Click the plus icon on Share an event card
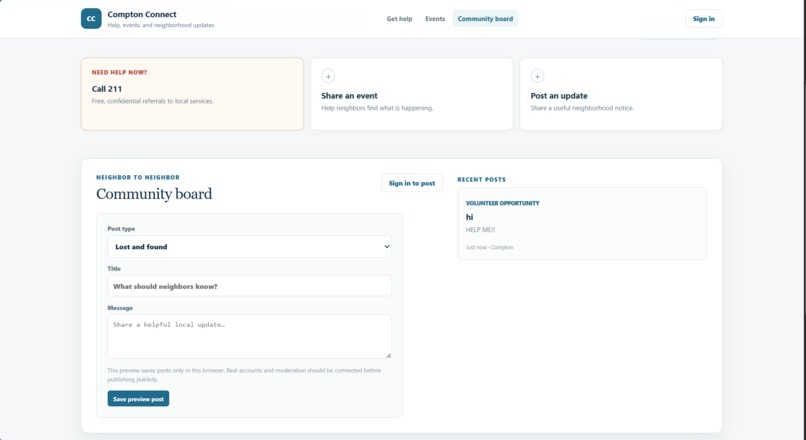The image size is (806, 440). tap(328, 76)
